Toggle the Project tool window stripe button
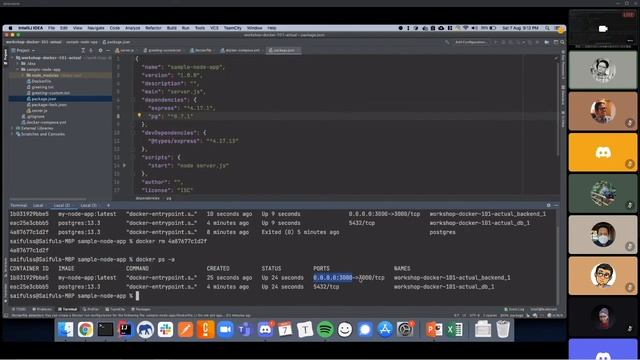This screenshot has height=360, width=640. 5,56
